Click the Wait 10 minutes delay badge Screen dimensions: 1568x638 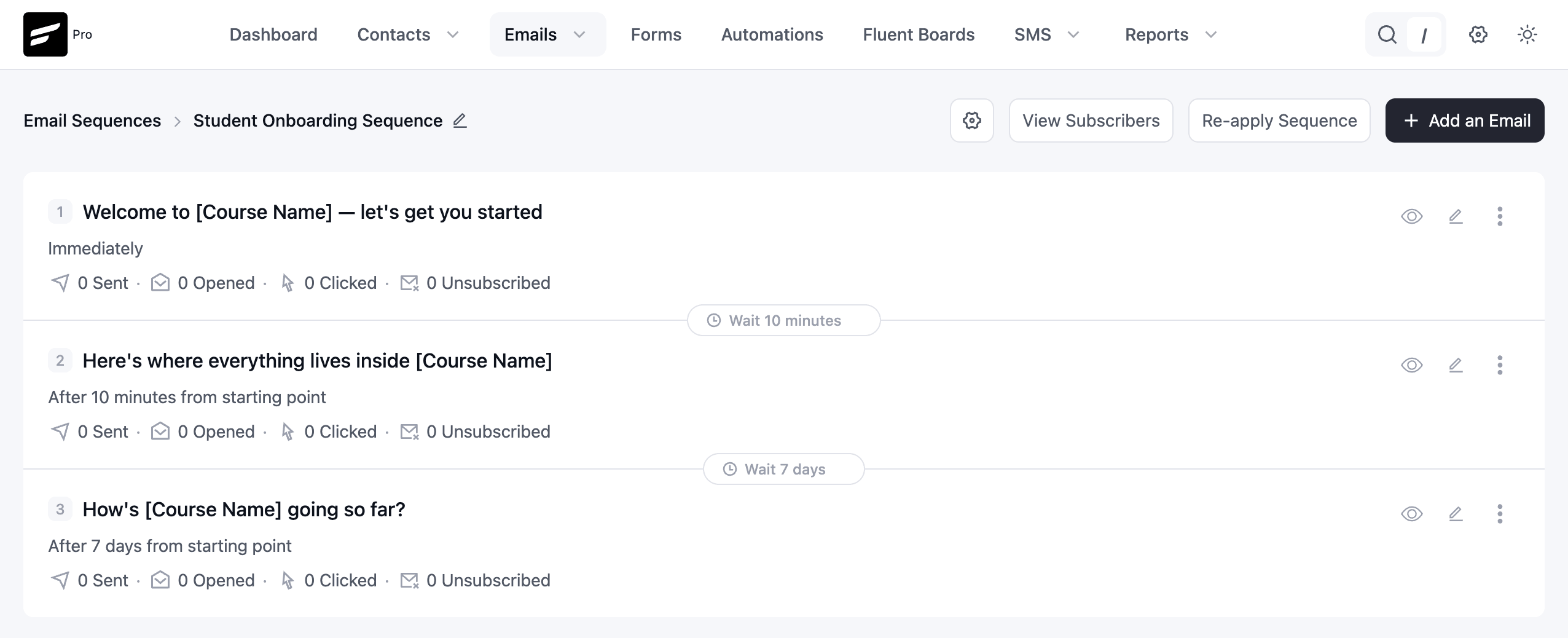(784, 320)
